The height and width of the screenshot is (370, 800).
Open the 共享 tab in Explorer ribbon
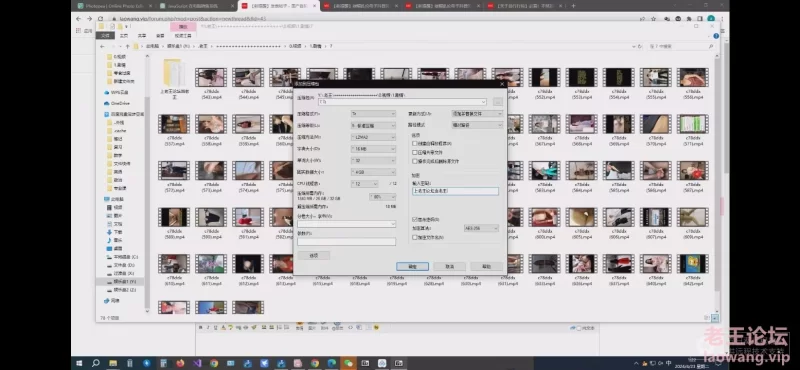pos(142,36)
